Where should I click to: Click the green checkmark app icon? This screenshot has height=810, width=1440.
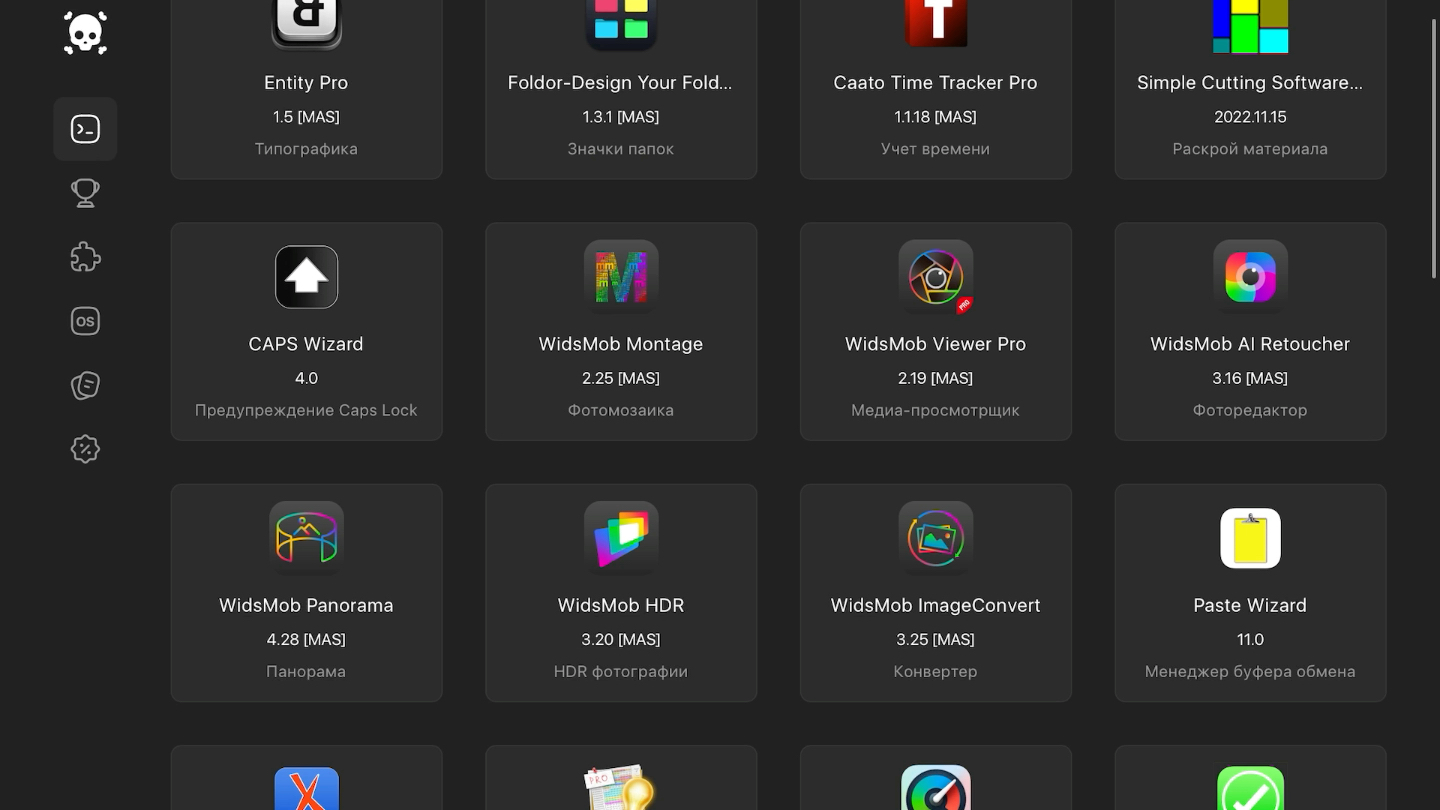[1250, 789]
